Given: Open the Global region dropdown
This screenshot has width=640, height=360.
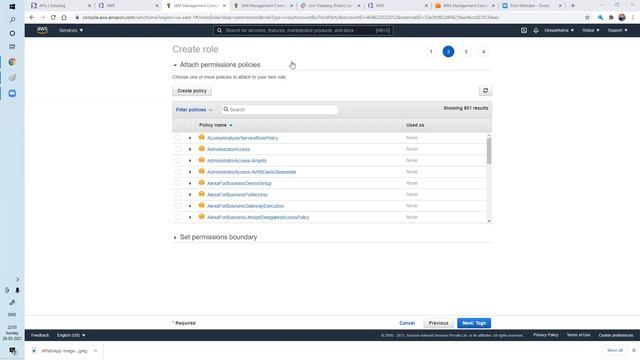Looking at the screenshot, I should [x=591, y=30].
